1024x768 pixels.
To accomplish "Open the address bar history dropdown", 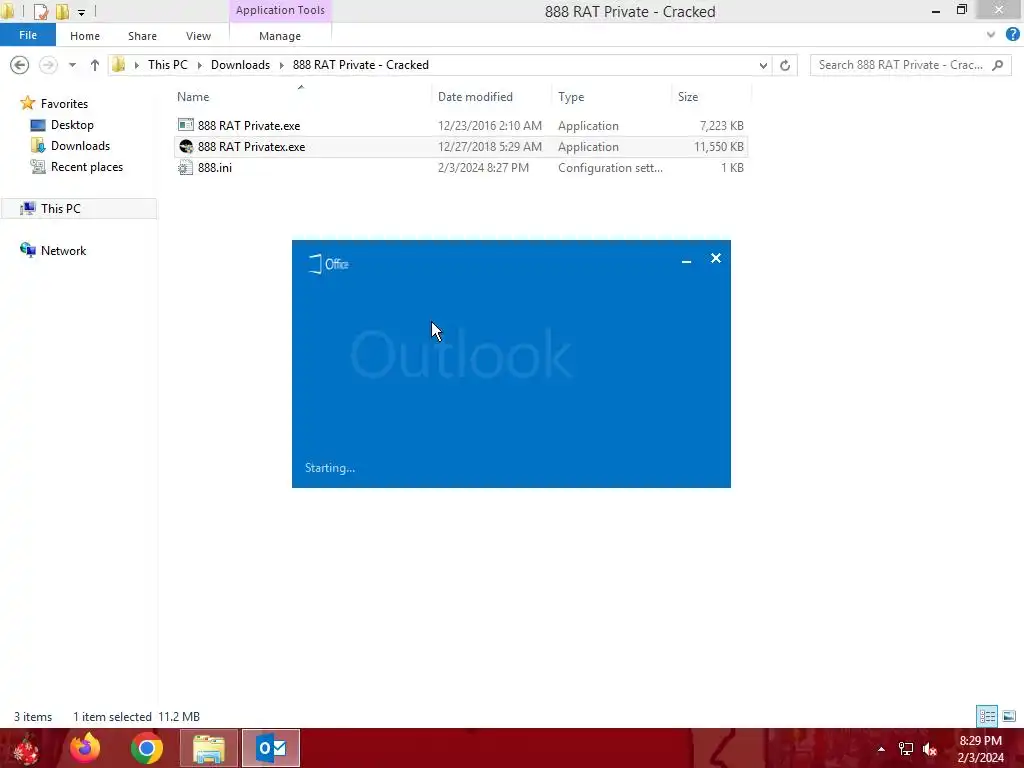I will pyautogui.click(x=763, y=65).
